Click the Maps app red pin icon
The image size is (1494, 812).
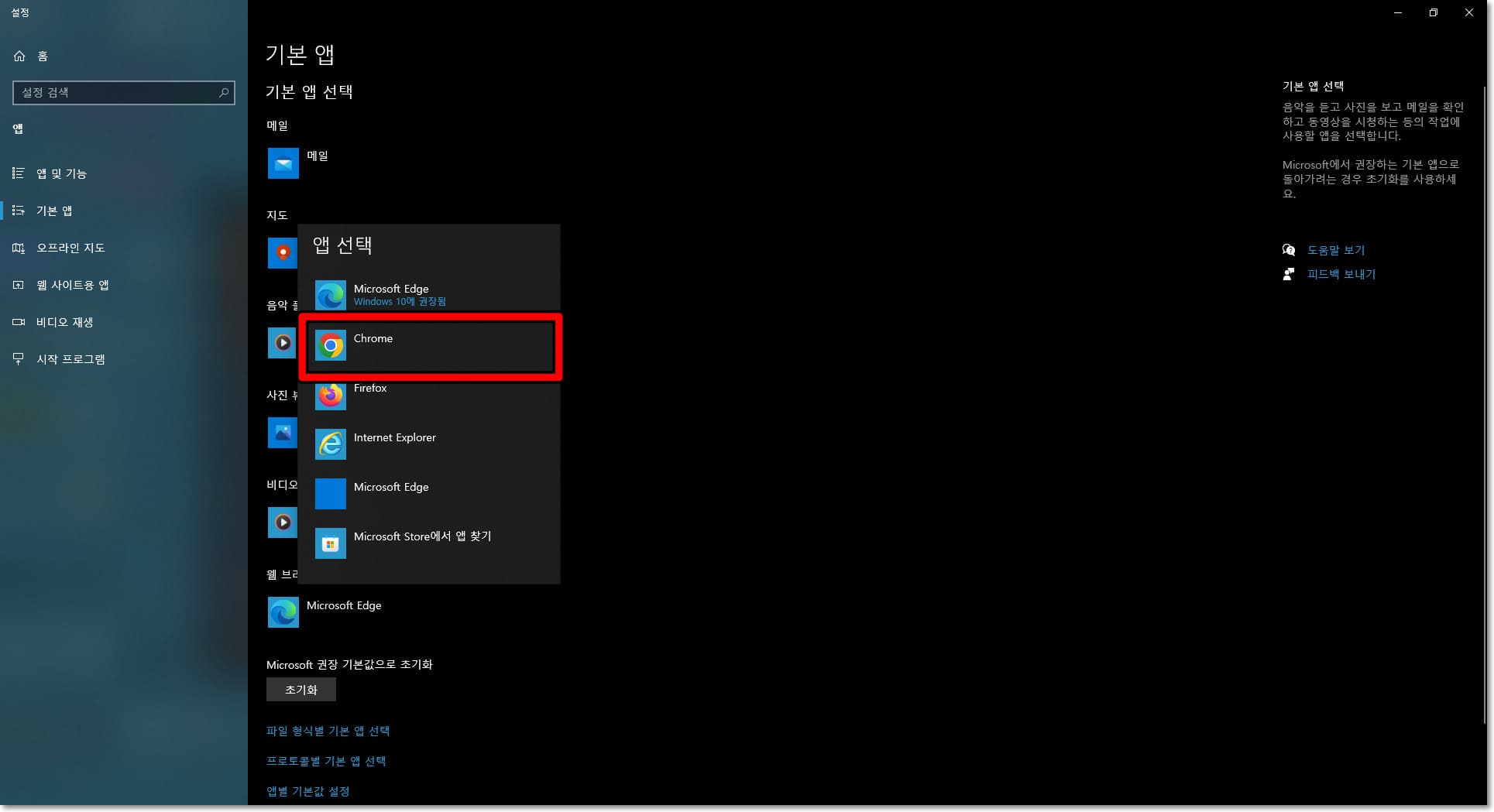point(283,253)
